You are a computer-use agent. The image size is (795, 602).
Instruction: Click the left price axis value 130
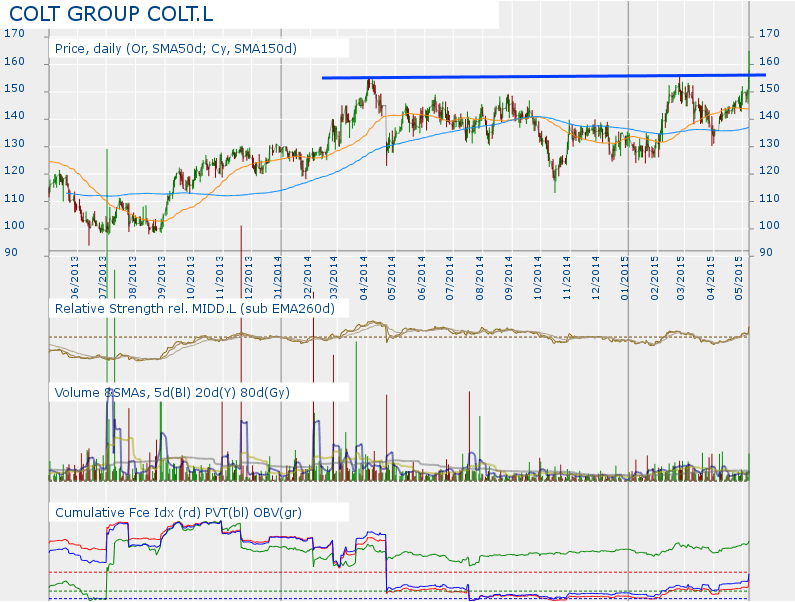[x=14, y=144]
